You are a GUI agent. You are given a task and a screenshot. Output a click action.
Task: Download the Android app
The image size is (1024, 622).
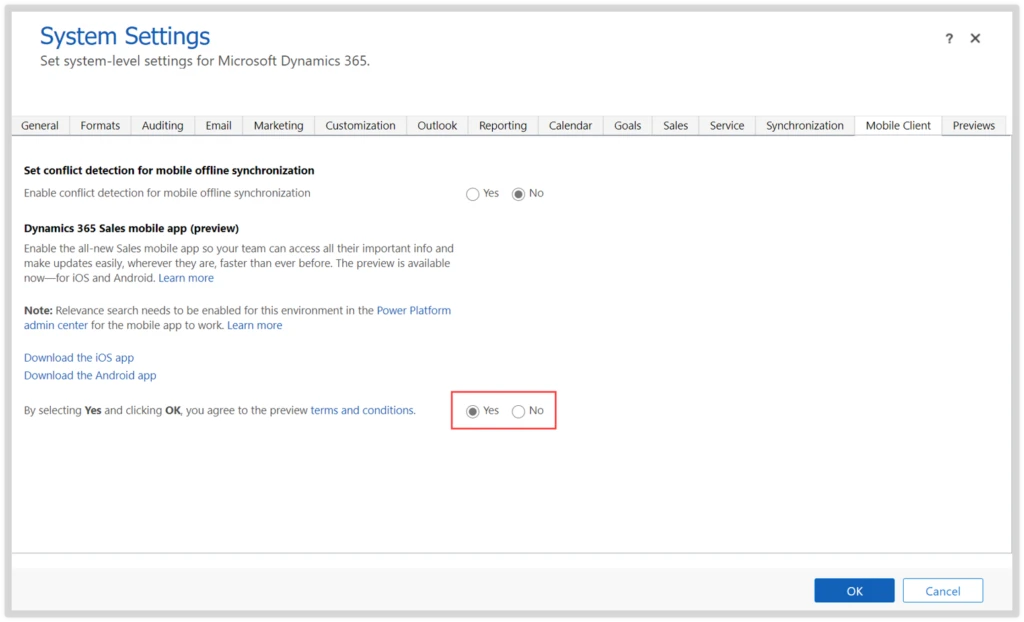pyautogui.click(x=89, y=375)
